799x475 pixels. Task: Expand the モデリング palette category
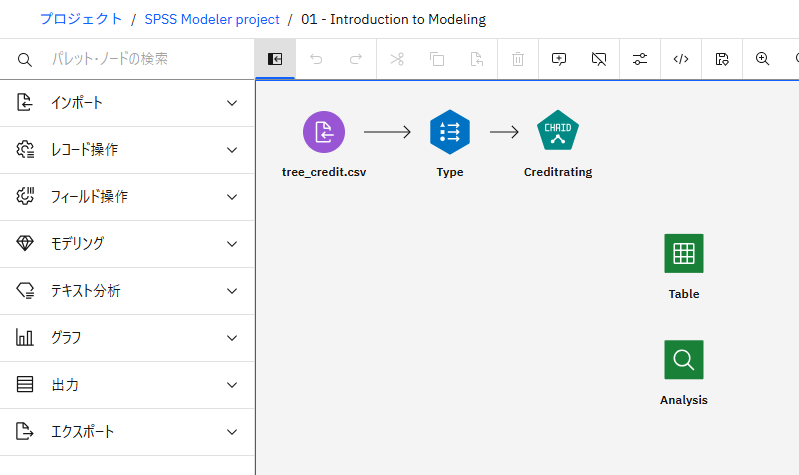[x=127, y=244]
